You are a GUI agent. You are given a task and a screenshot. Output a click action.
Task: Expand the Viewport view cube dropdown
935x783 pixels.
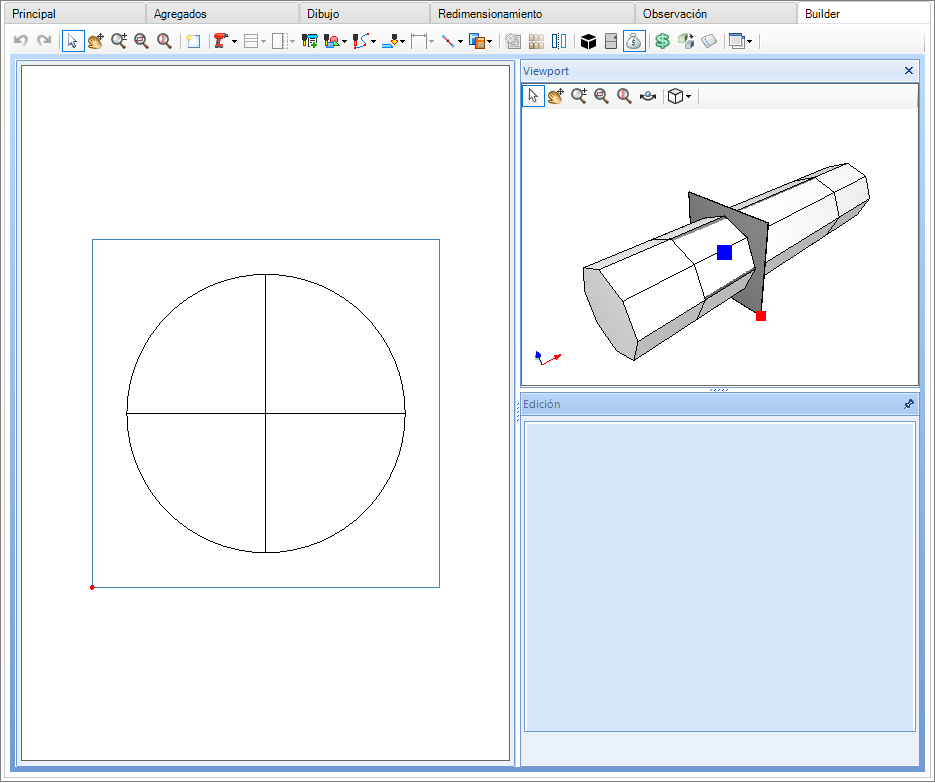(x=688, y=97)
